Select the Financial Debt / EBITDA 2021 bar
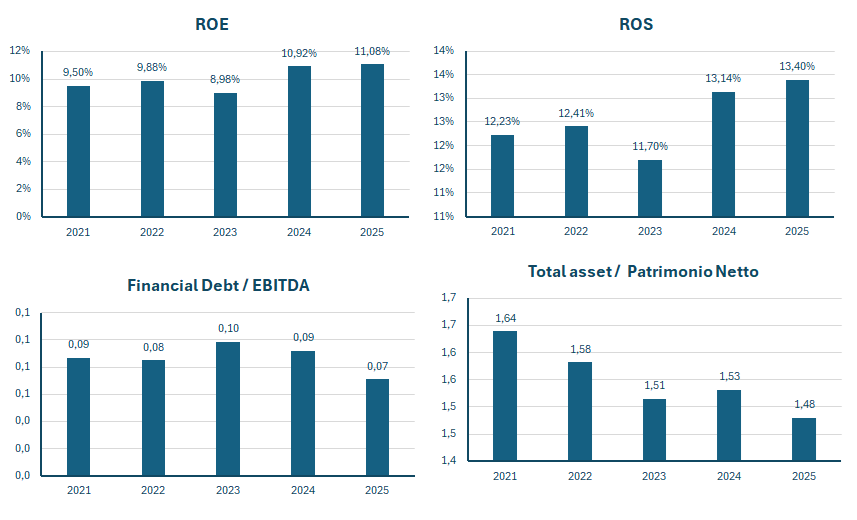Screen dimensions: 857x520 click(x=78, y=417)
